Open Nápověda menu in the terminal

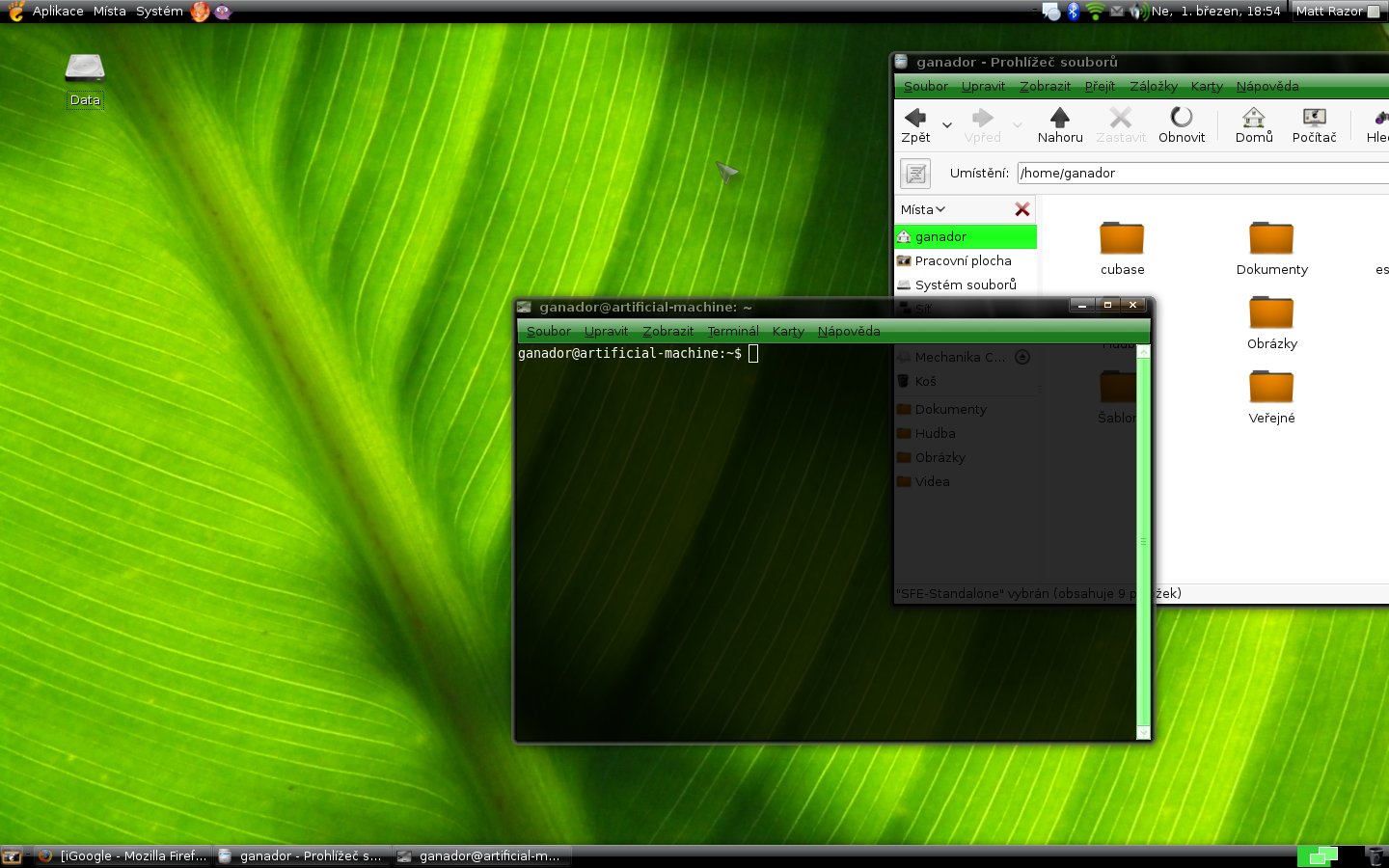tap(849, 331)
